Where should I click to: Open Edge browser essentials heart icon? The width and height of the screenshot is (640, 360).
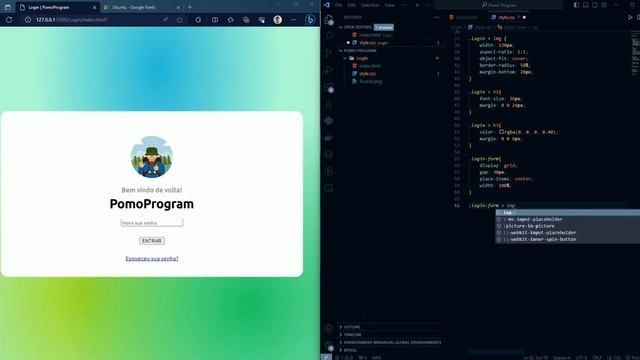[x=262, y=20]
